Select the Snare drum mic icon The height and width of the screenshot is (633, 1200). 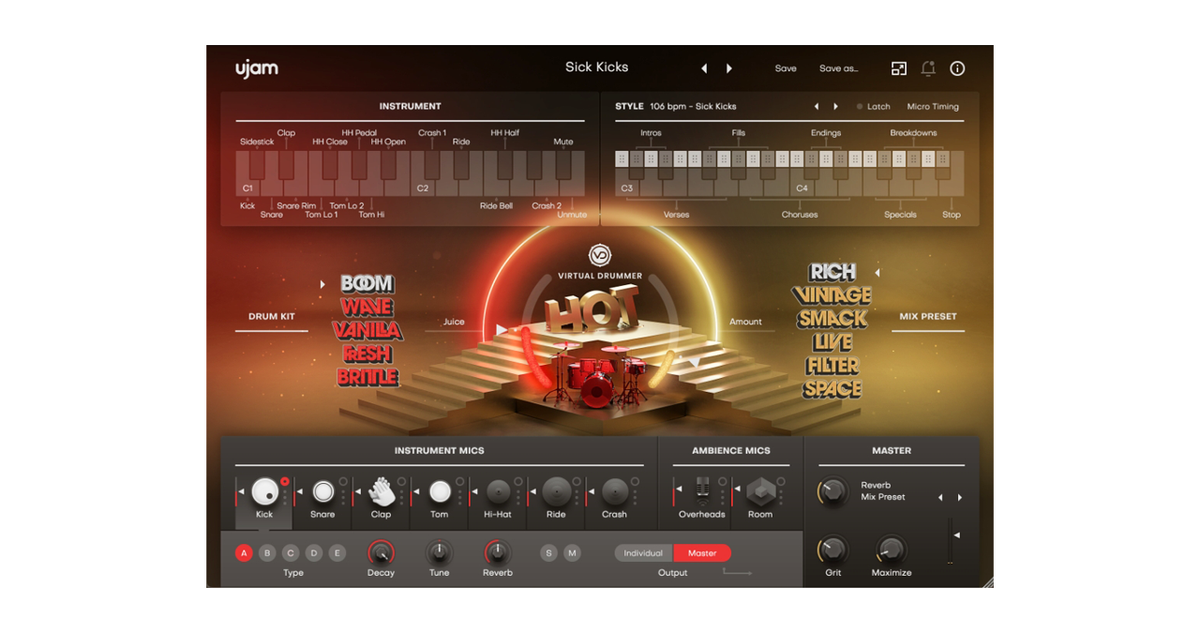(x=323, y=491)
